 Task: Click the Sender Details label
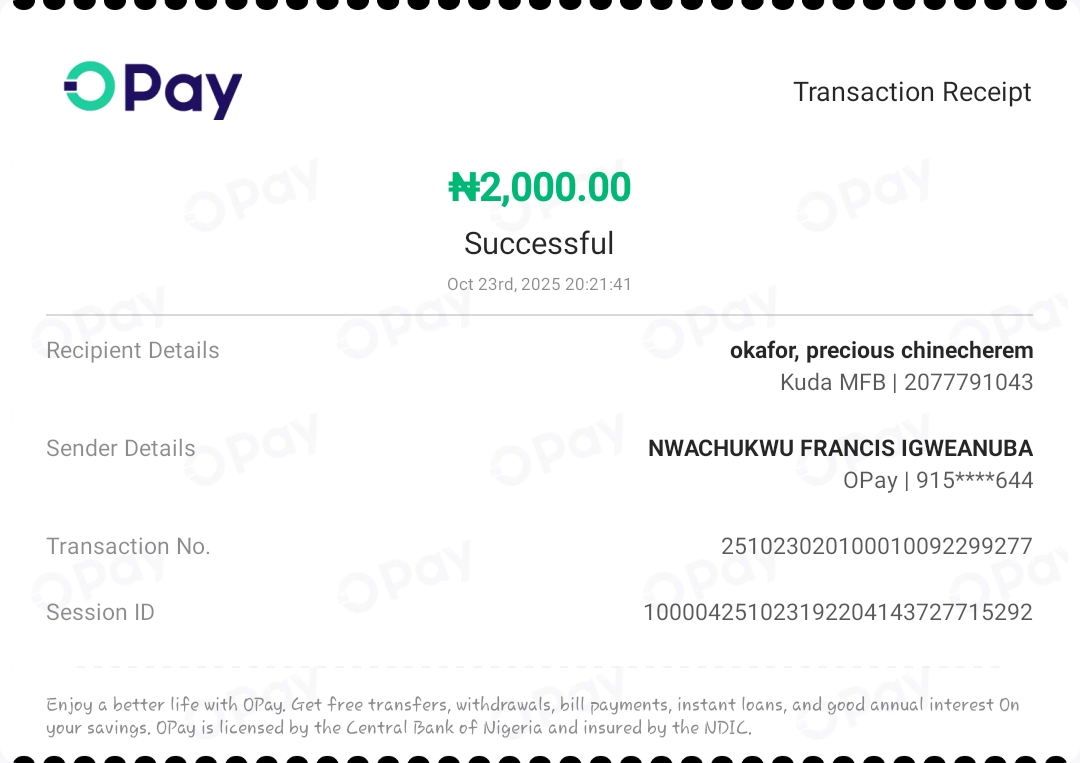[121, 449]
